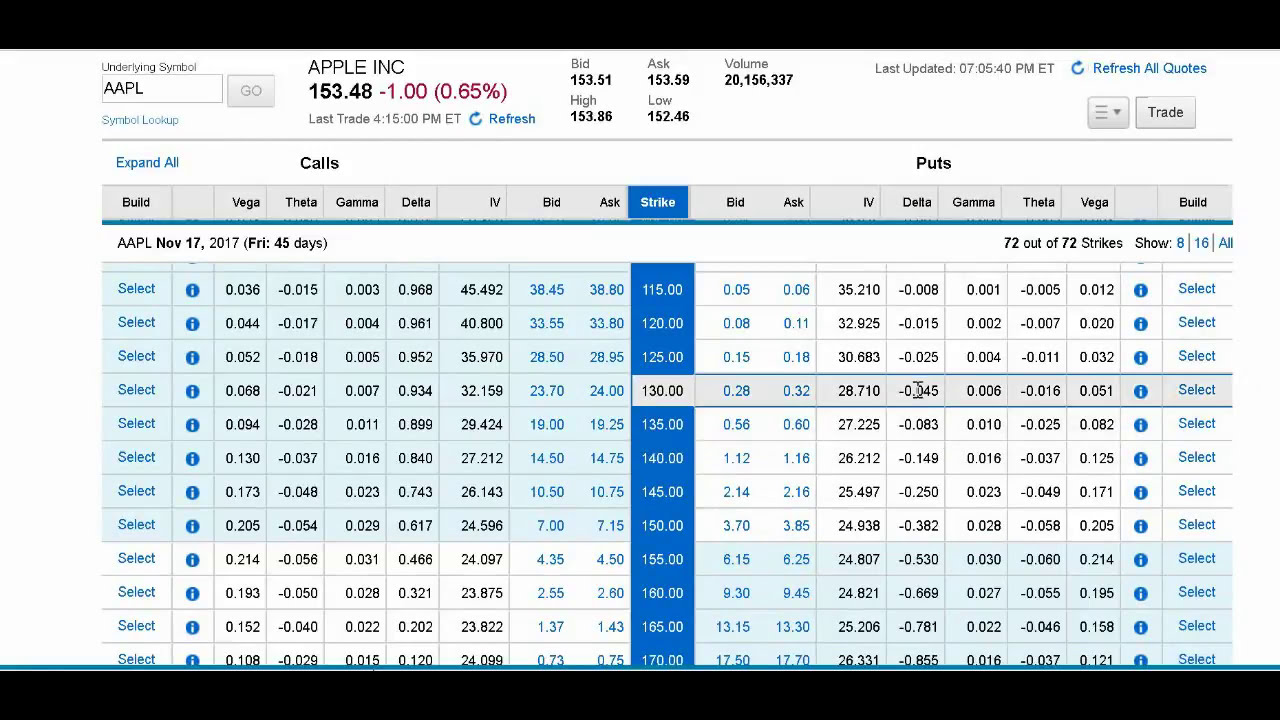This screenshot has height=720, width=1280.
Task: Click call IV value 45.492
Action: (482, 290)
